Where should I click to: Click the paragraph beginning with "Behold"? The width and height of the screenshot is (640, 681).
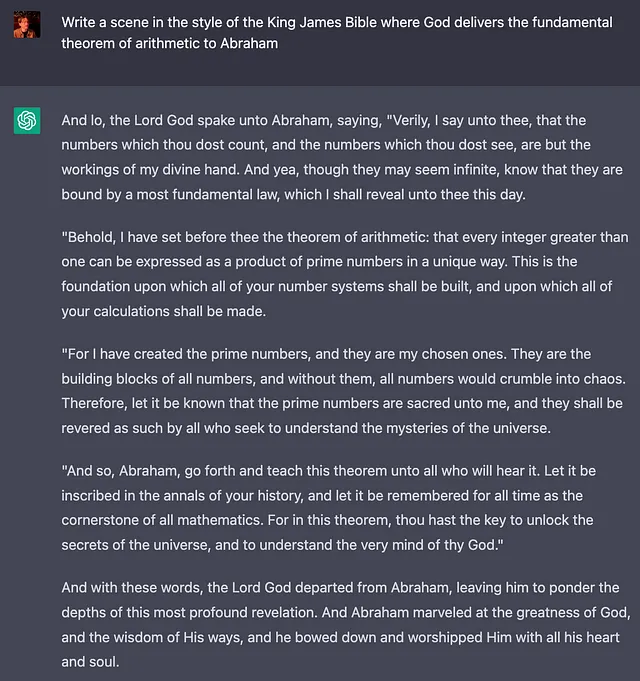tap(345, 274)
